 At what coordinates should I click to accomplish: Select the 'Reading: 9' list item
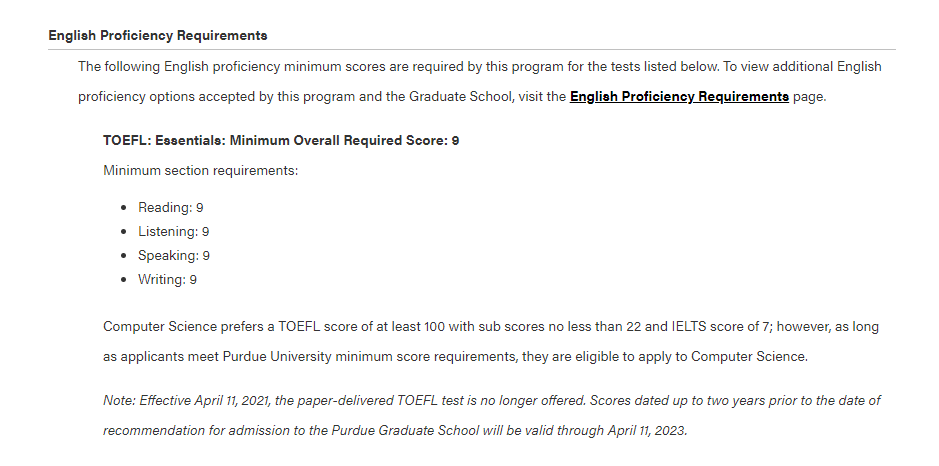point(171,208)
